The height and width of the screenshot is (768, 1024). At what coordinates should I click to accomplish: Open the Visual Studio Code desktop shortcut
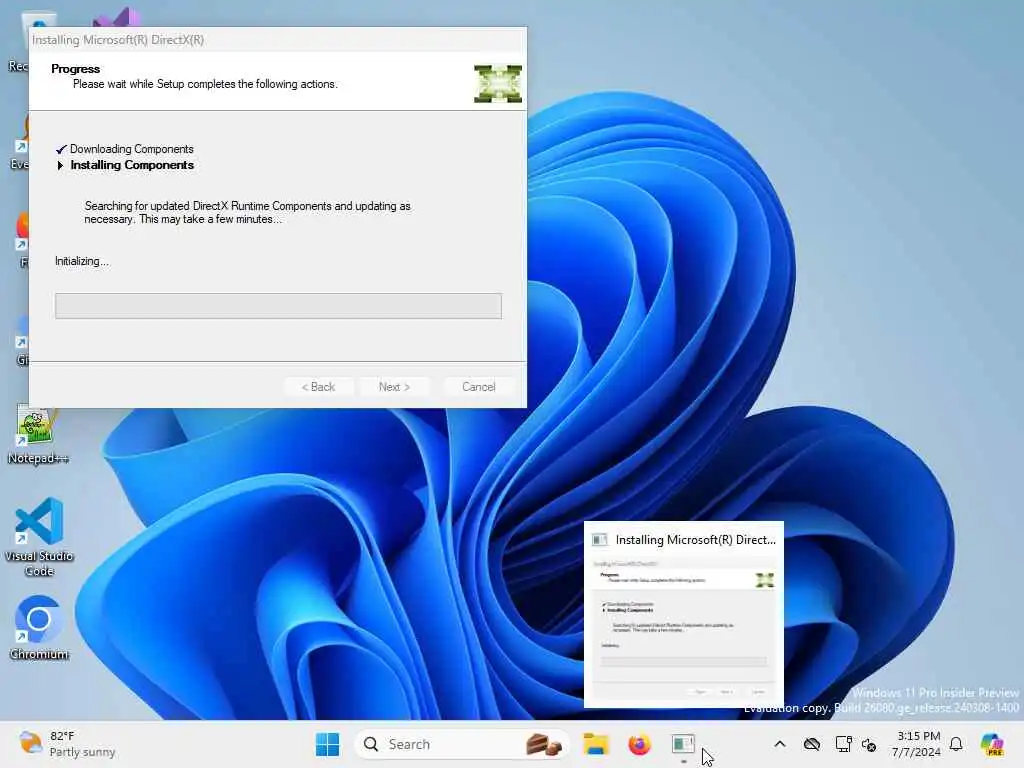(x=39, y=537)
